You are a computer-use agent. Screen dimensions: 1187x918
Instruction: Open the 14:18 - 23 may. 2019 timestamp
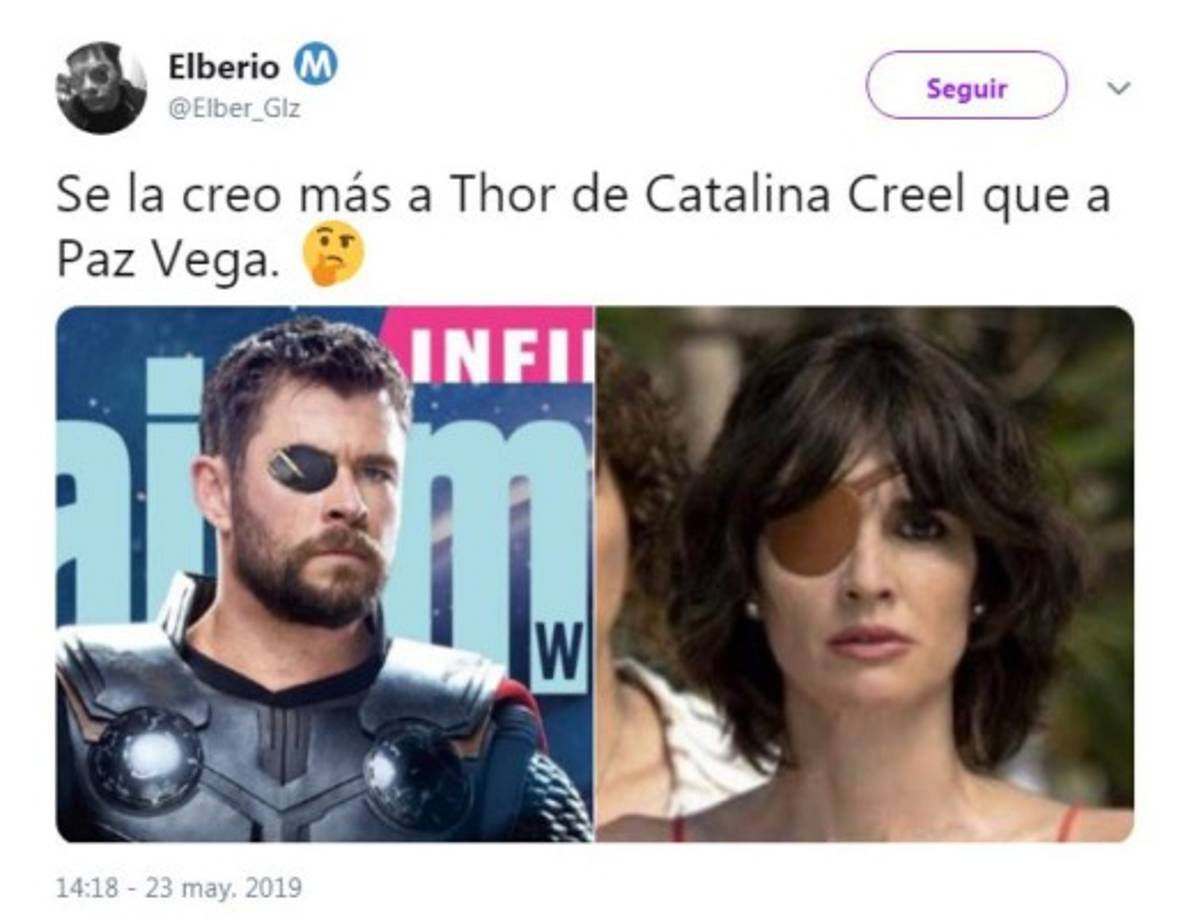point(179,887)
